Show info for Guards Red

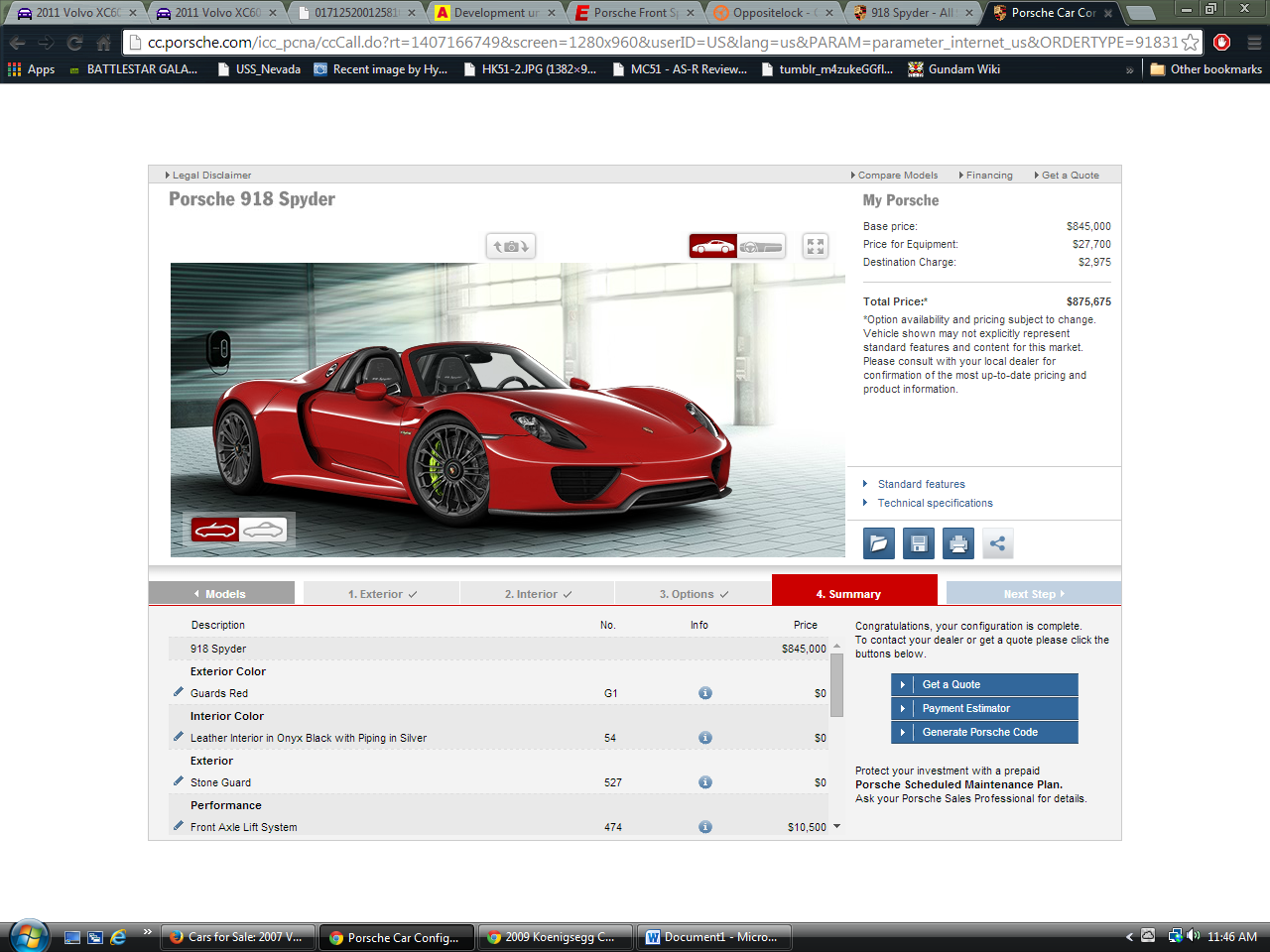(x=705, y=693)
